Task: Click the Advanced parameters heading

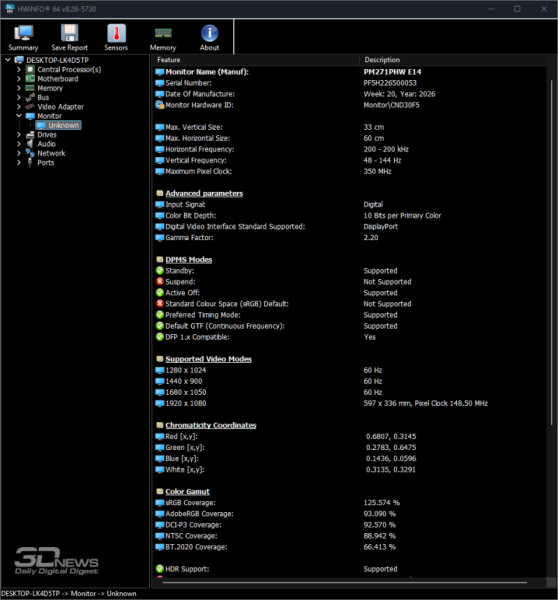Action: pos(204,193)
